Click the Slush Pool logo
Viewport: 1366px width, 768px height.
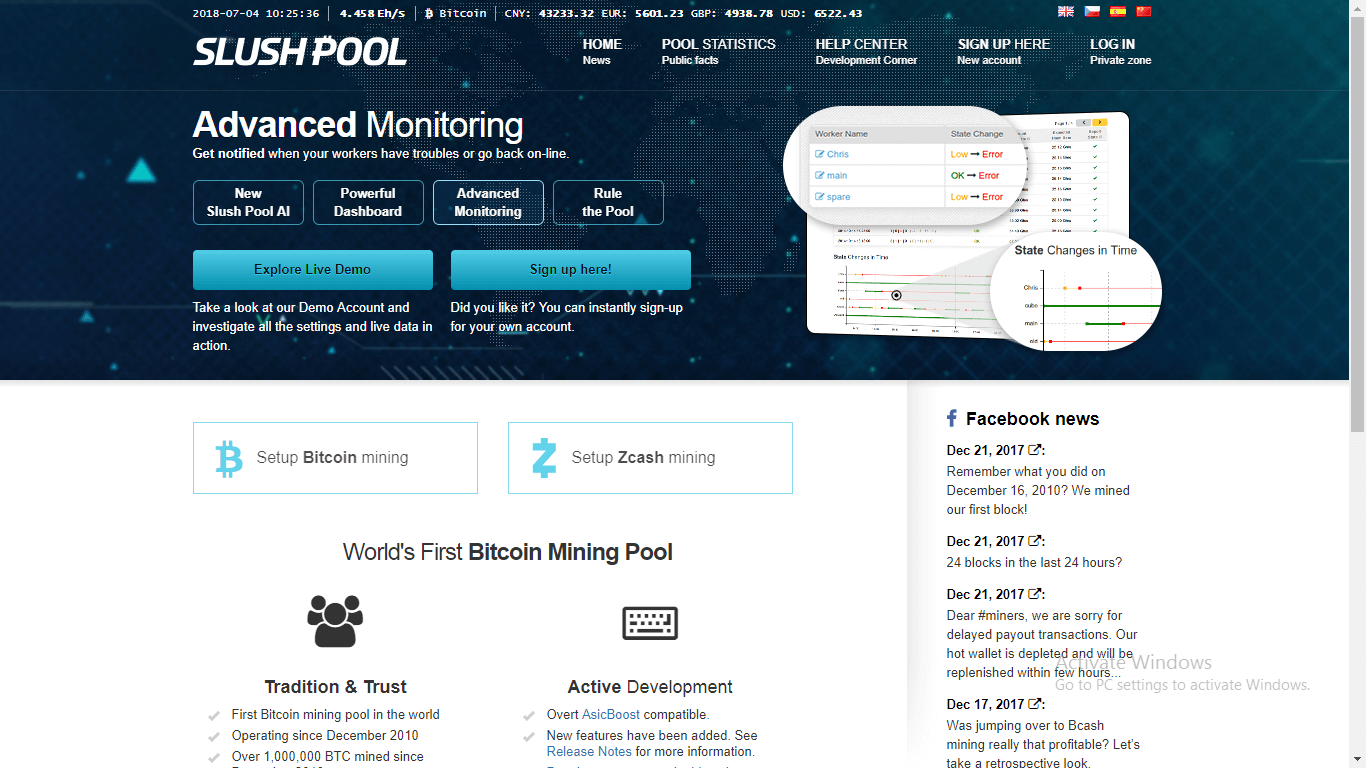(x=300, y=51)
